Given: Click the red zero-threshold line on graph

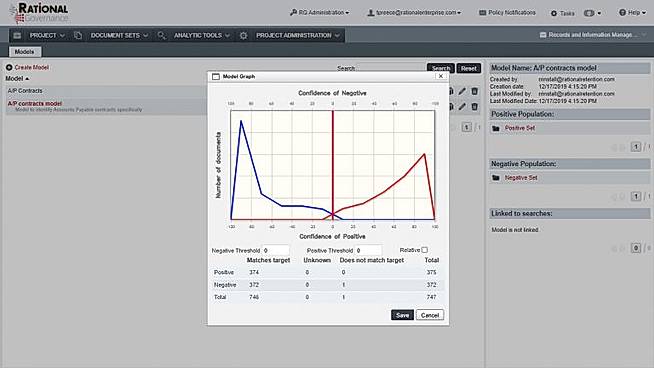Looking at the screenshot, I should 333,163.
